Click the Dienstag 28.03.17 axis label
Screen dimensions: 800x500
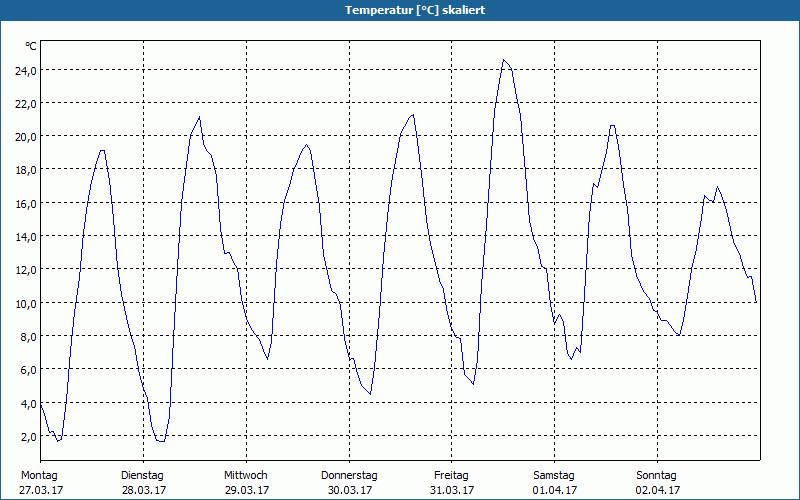tap(143, 482)
